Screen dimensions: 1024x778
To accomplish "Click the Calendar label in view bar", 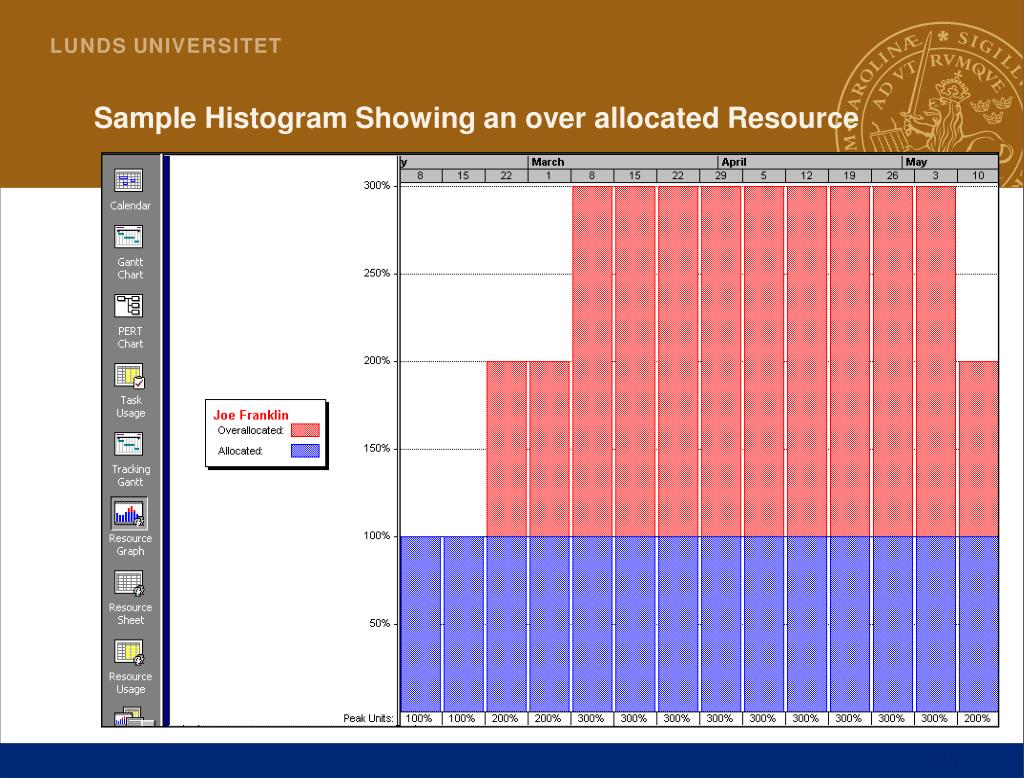I will coord(130,205).
